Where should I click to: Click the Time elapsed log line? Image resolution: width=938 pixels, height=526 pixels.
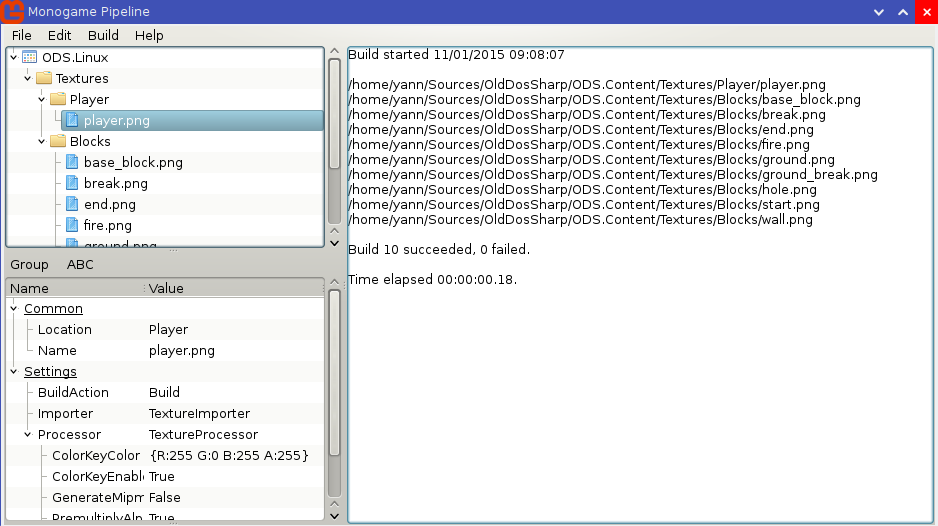433,279
